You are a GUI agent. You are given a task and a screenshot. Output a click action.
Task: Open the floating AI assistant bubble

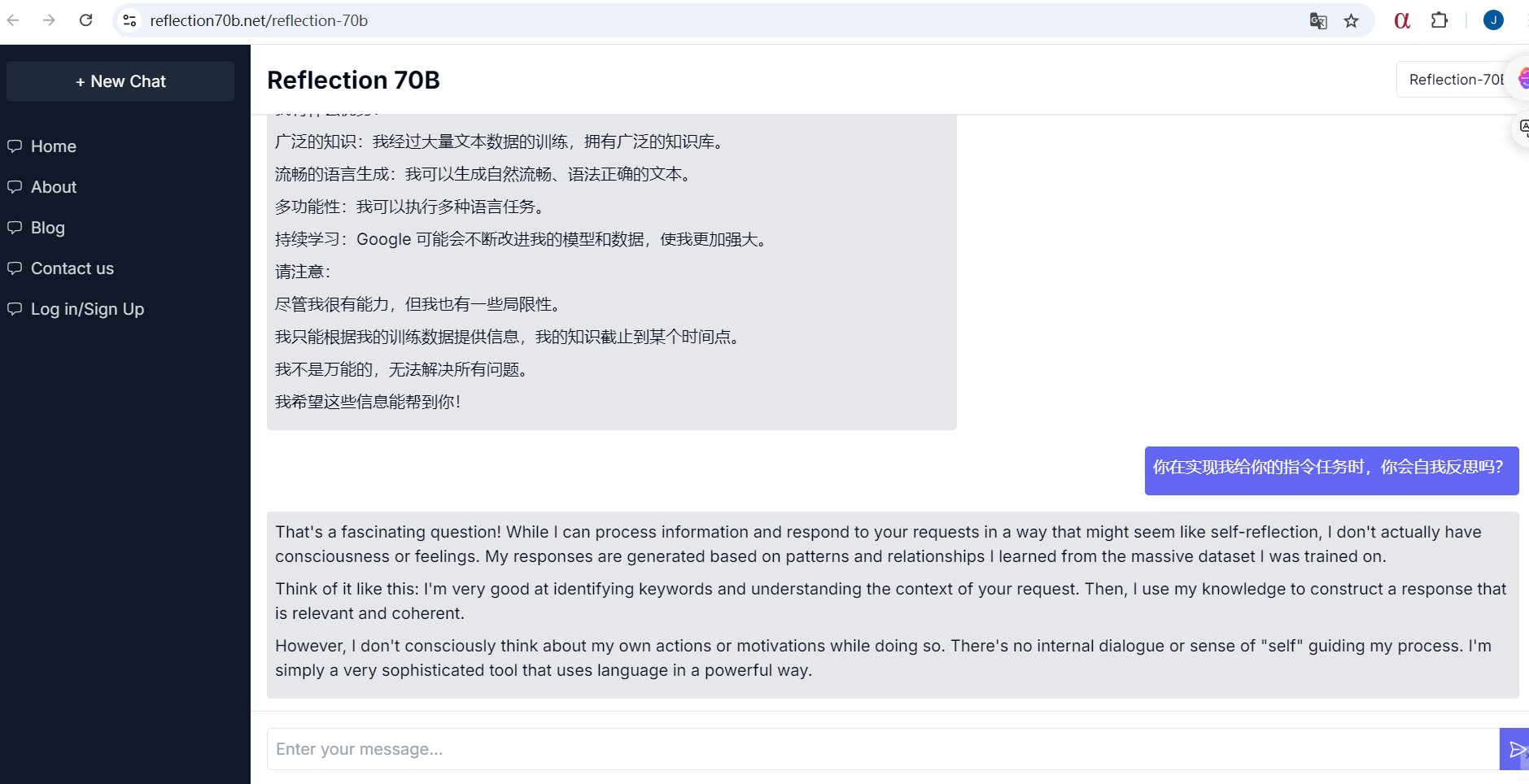click(x=1523, y=78)
